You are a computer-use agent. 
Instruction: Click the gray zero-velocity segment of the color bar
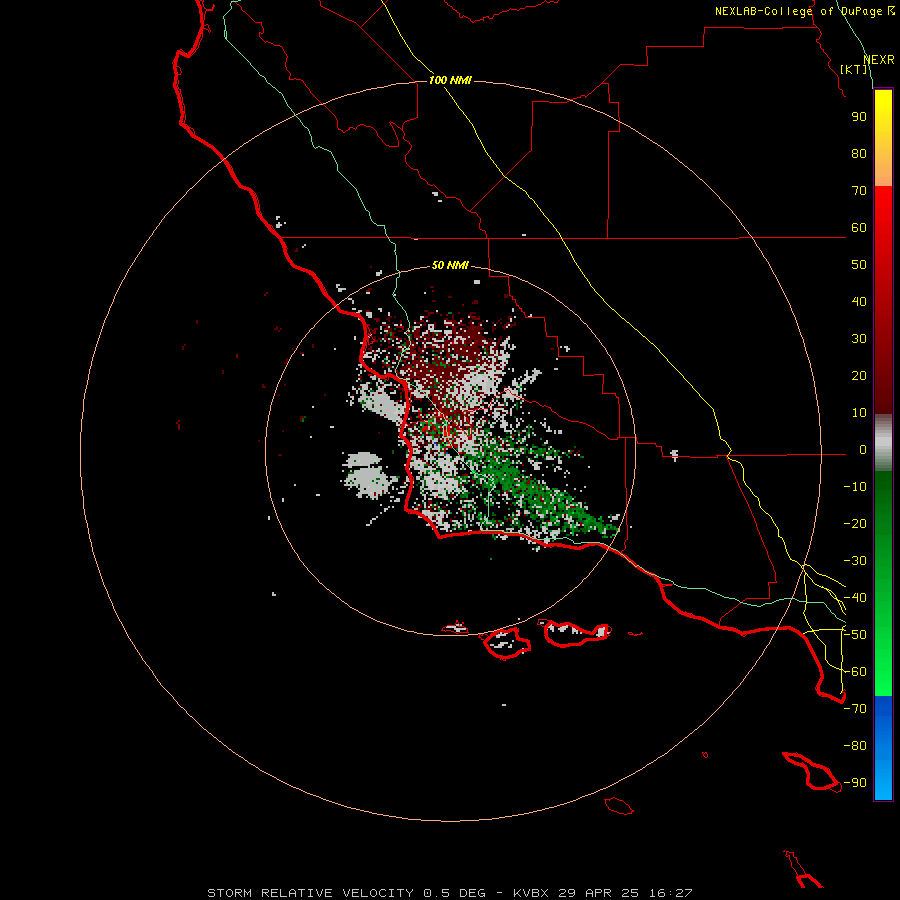tap(883, 443)
